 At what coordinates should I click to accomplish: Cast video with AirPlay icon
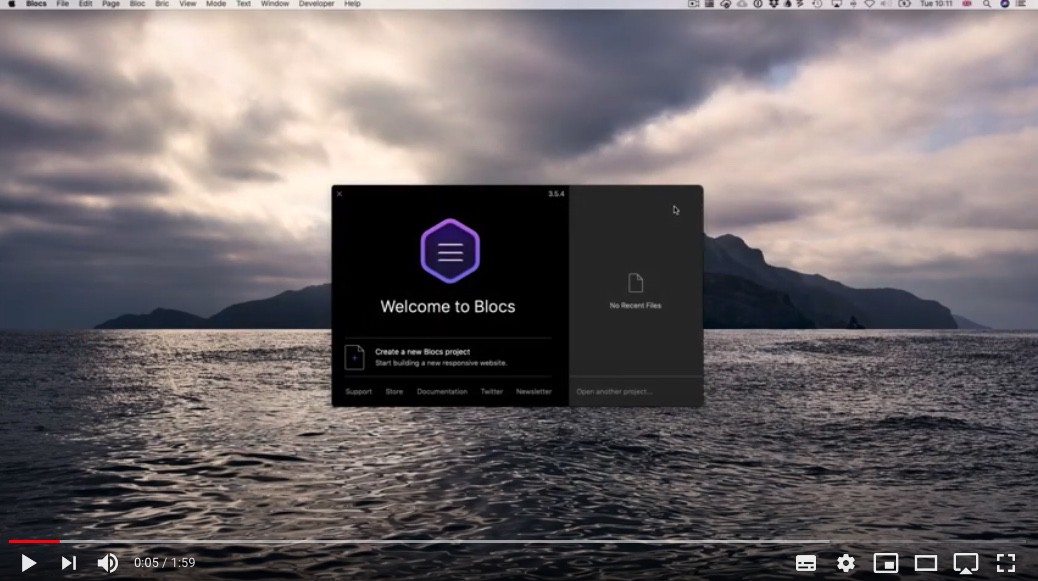pos(965,563)
